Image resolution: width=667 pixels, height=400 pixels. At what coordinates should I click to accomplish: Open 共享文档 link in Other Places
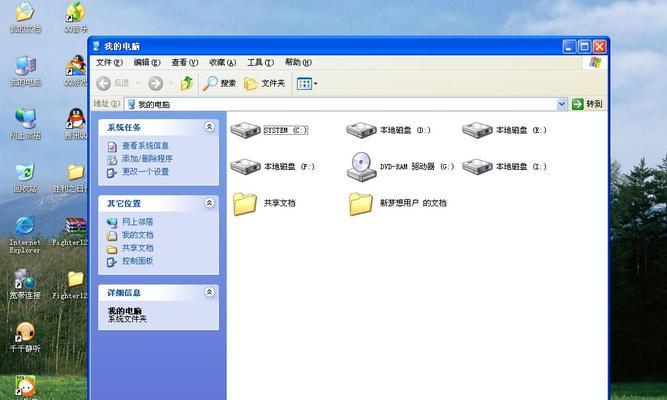tap(137, 248)
